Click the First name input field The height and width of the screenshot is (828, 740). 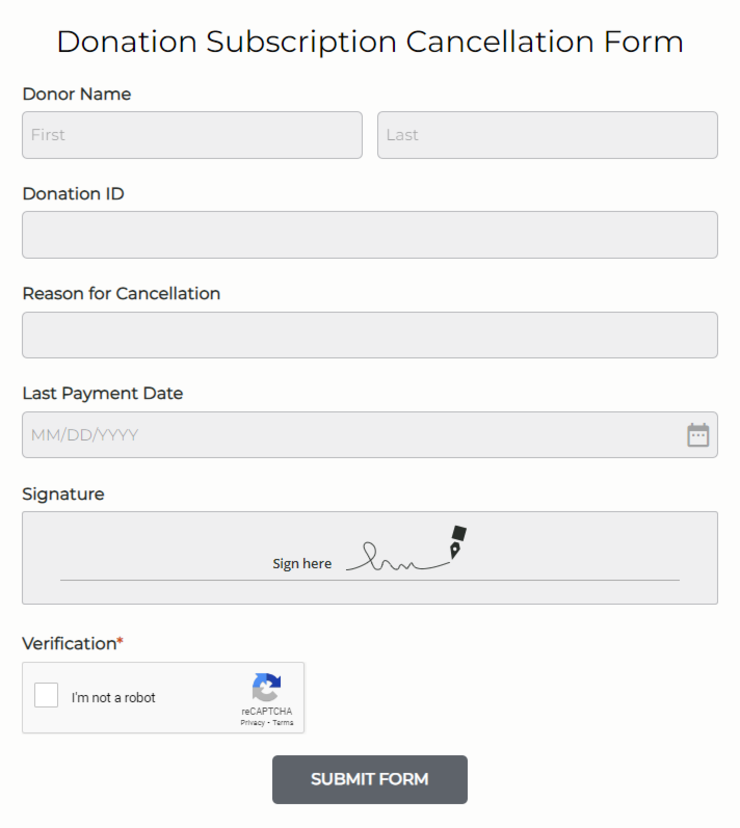pos(192,135)
